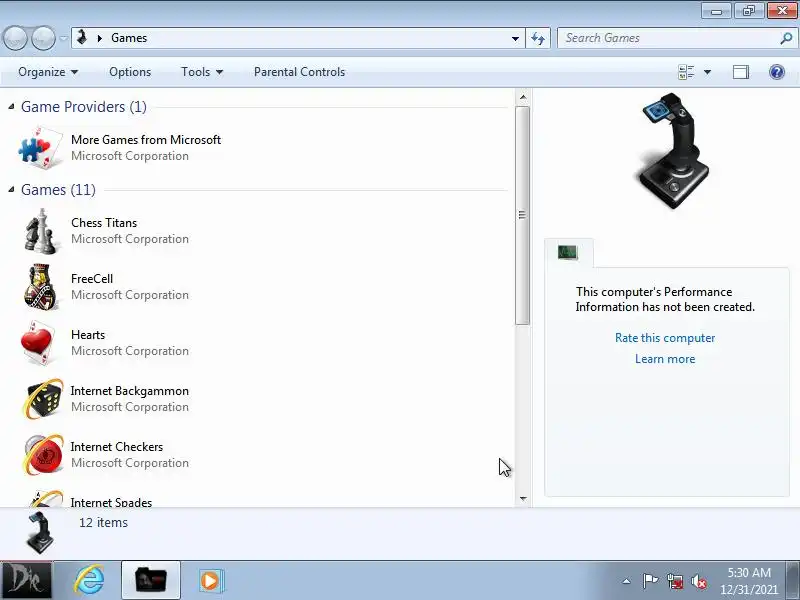800x600 pixels.
Task: Click Games in the address breadcrumb
Action: point(129,38)
